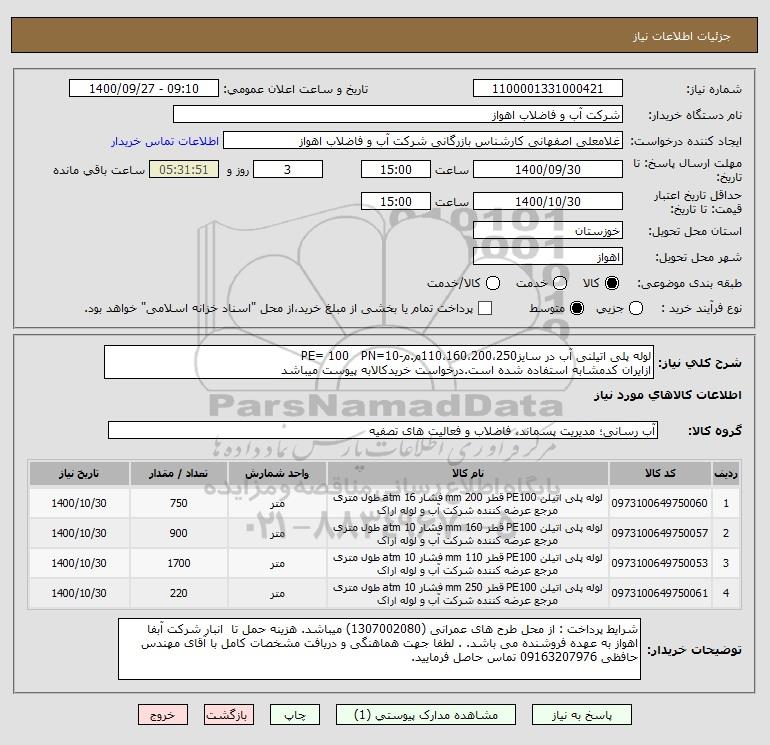Click the remaining time field 05:31:51
The width and height of the screenshot is (770, 745).
tap(184, 169)
